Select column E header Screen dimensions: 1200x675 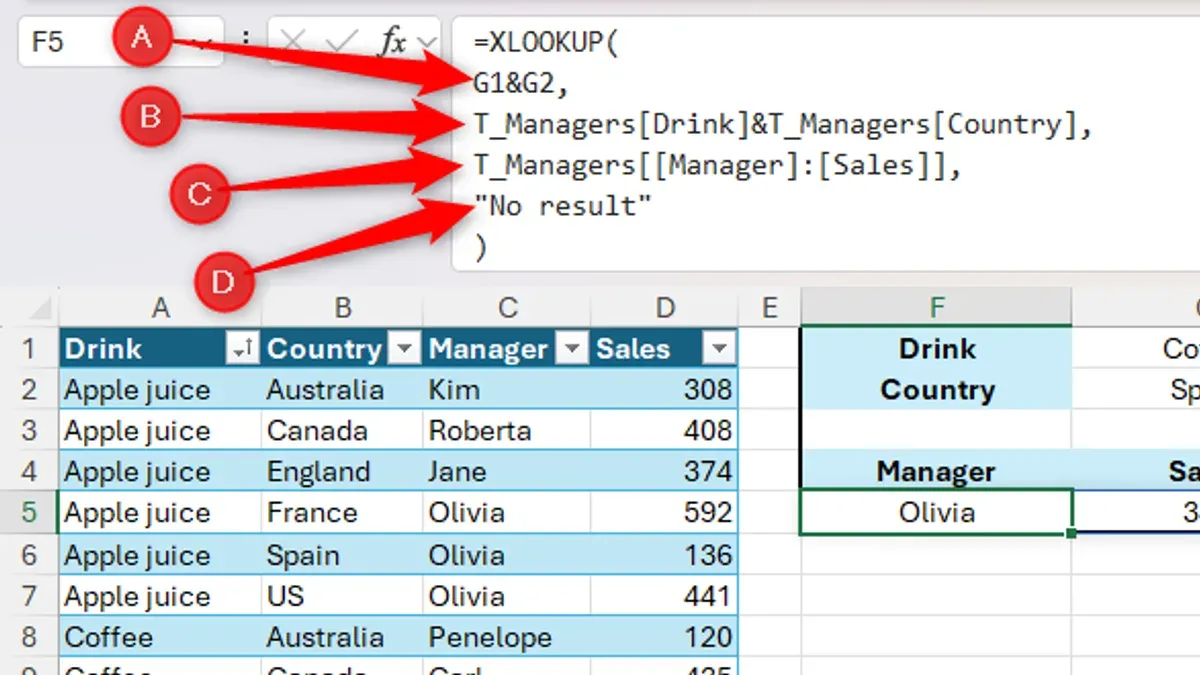769,308
